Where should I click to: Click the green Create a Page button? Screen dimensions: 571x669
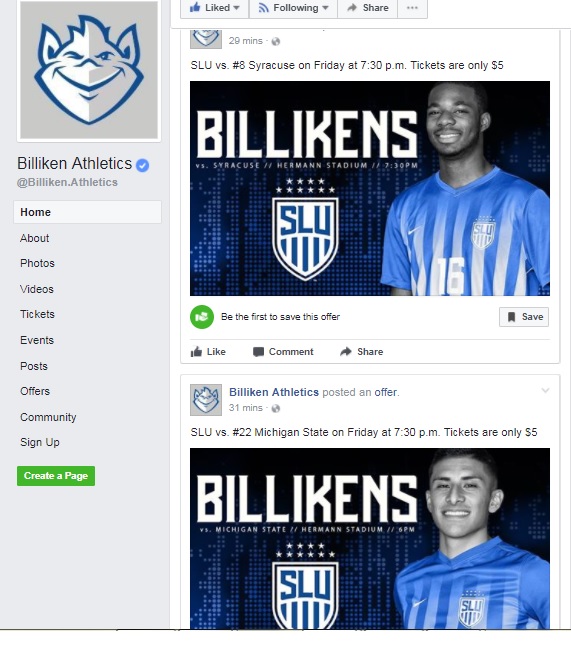tap(56, 476)
